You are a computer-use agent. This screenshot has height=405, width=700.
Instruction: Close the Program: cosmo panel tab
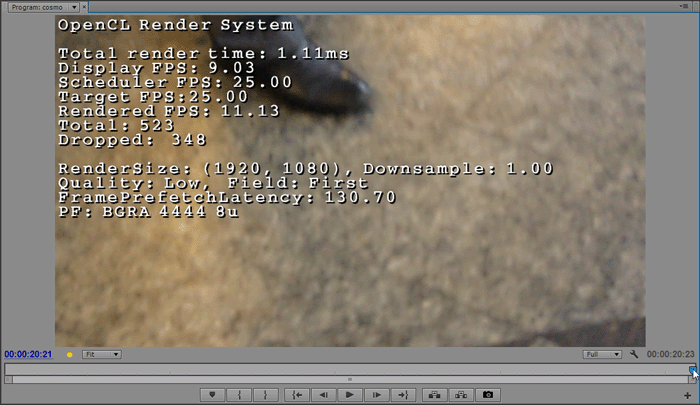click(84, 7)
